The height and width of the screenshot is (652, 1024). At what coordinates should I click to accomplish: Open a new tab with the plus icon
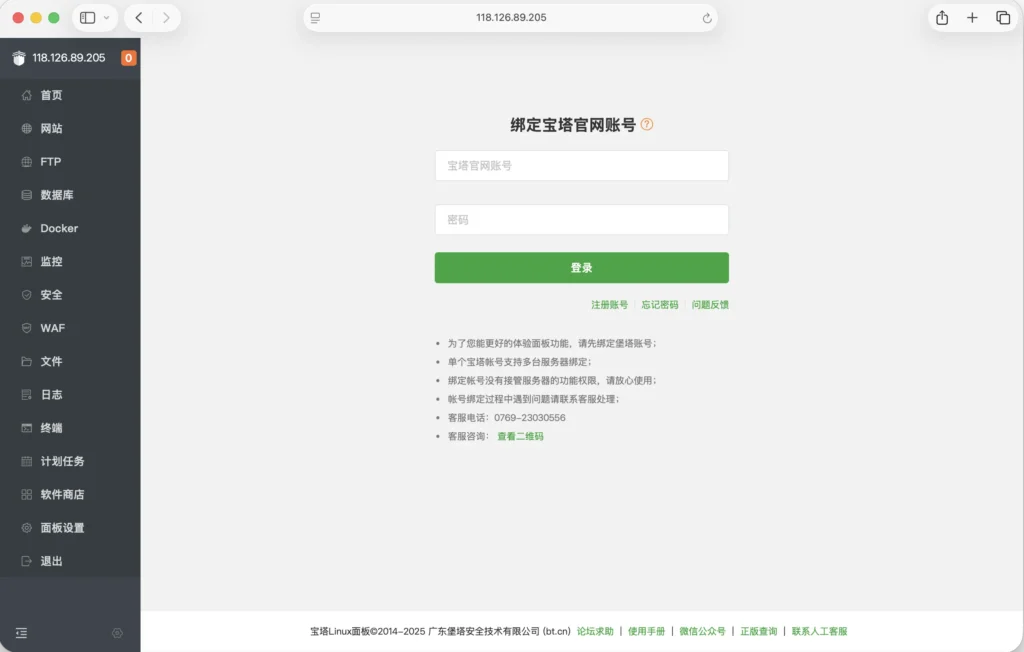tap(972, 18)
